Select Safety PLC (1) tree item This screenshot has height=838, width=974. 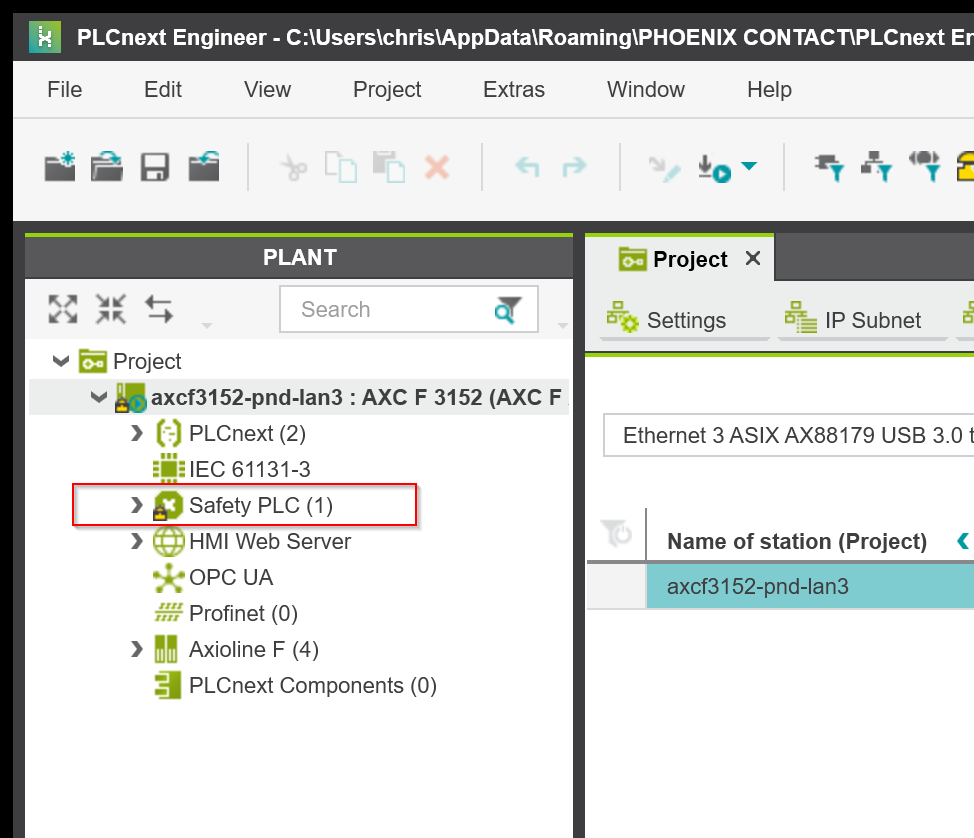[261, 505]
